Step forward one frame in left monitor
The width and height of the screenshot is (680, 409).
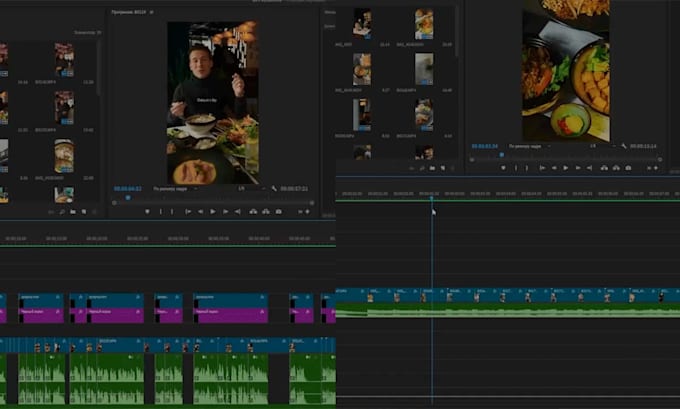(226, 212)
